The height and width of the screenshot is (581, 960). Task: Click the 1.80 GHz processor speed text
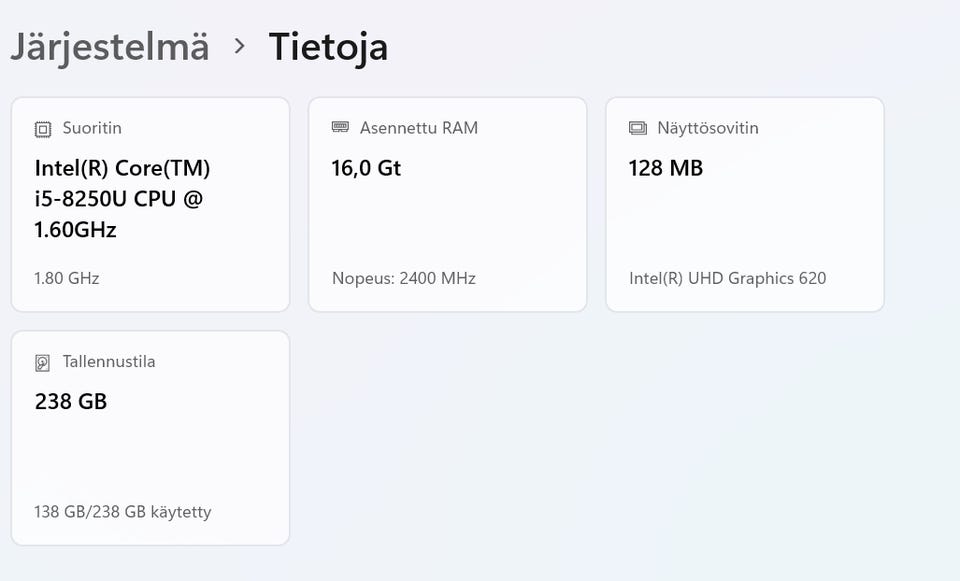pyautogui.click(x=67, y=279)
